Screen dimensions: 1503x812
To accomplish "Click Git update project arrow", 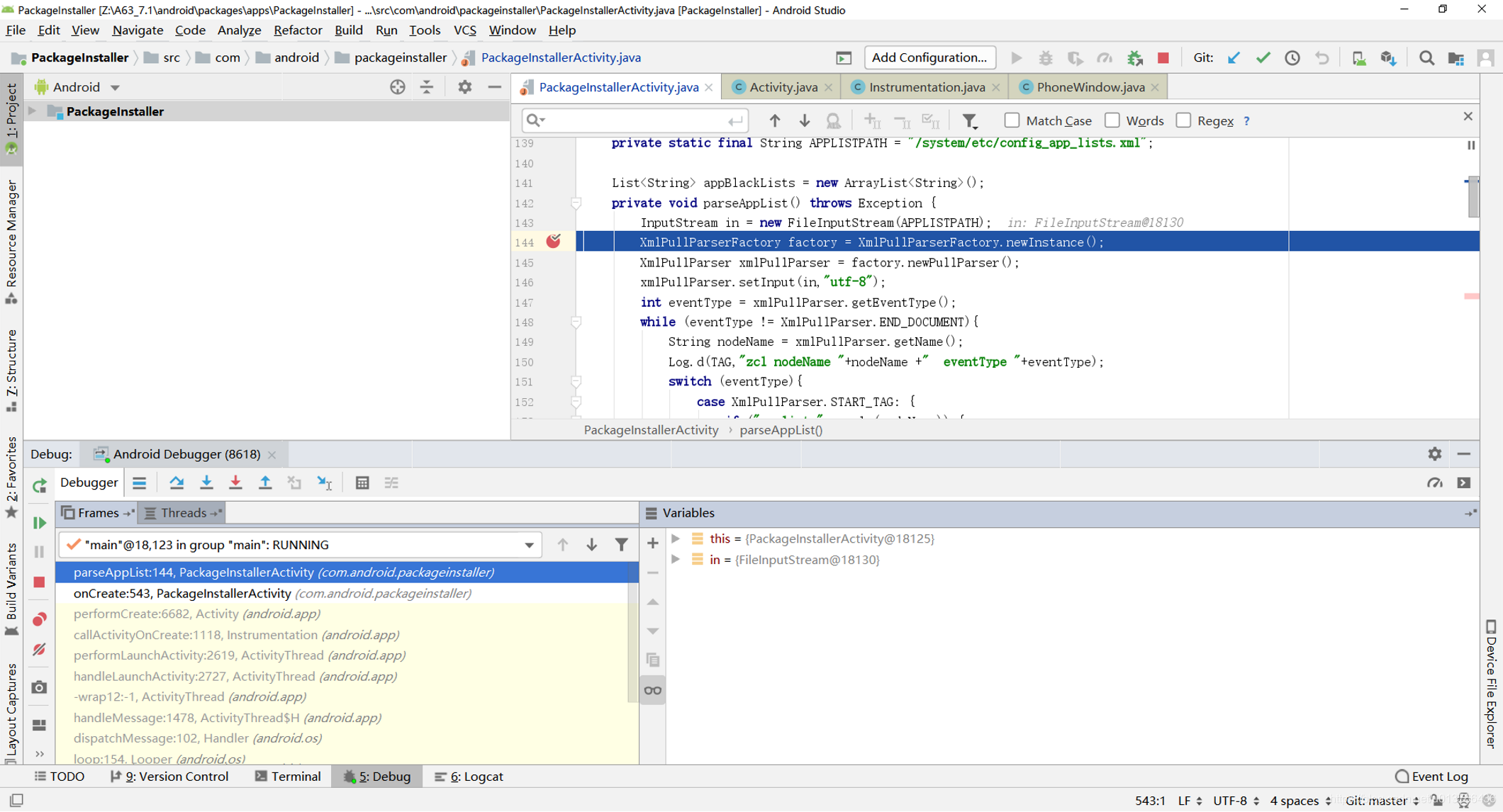I will click(1234, 58).
